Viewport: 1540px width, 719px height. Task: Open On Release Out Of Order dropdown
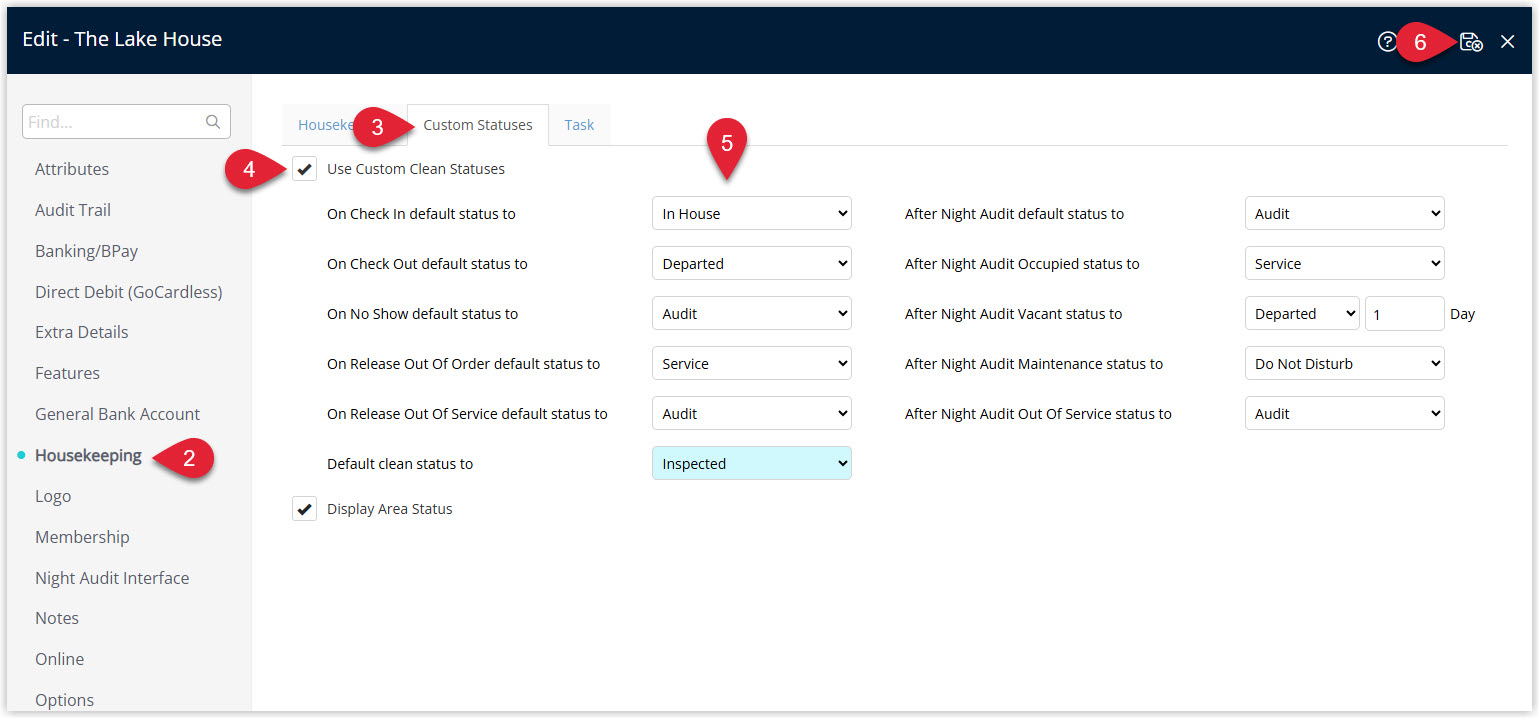752,364
